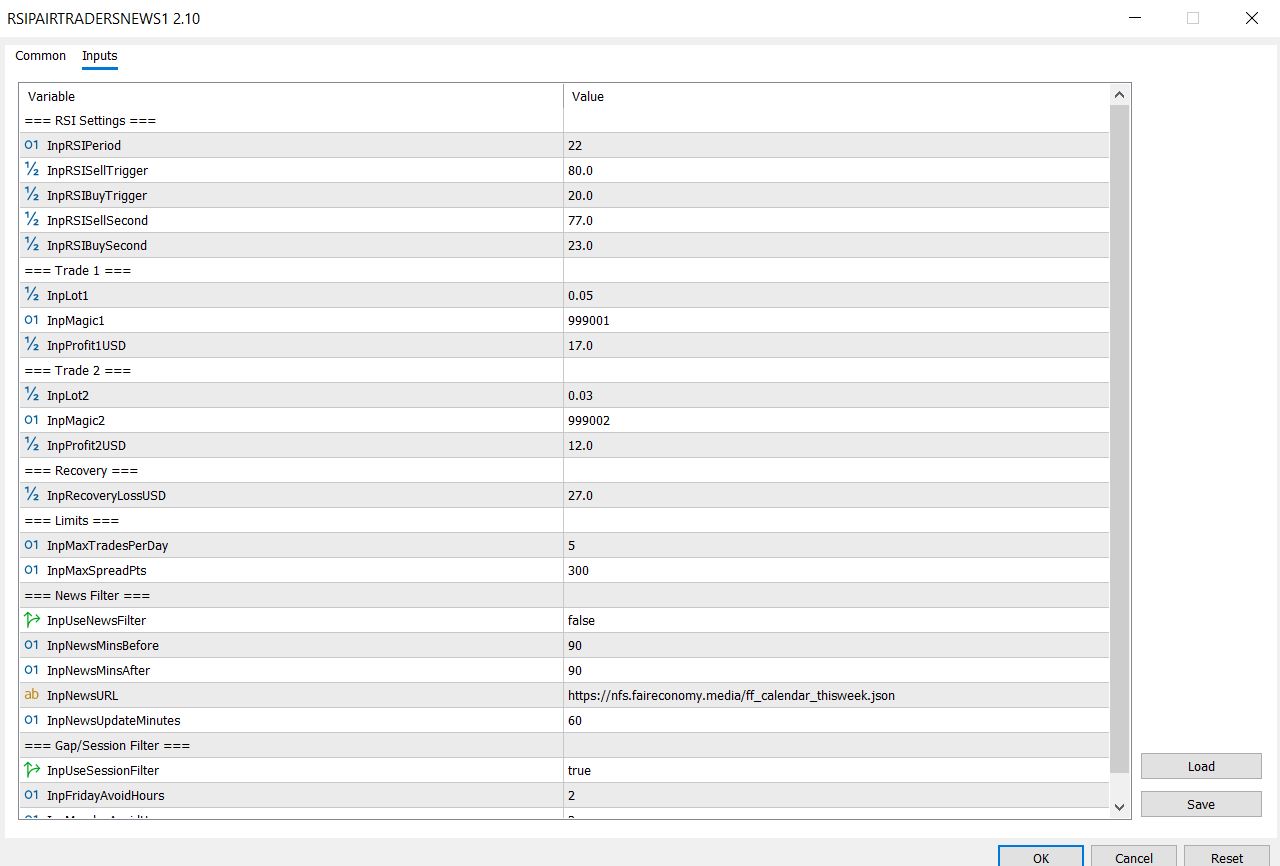Click the Load button
This screenshot has width=1280, height=866.
(1201, 766)
